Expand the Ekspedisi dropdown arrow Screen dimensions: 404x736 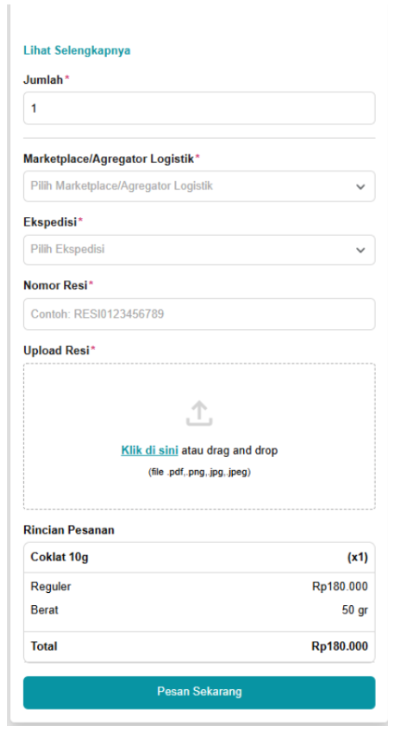click(x=360, y=250)
